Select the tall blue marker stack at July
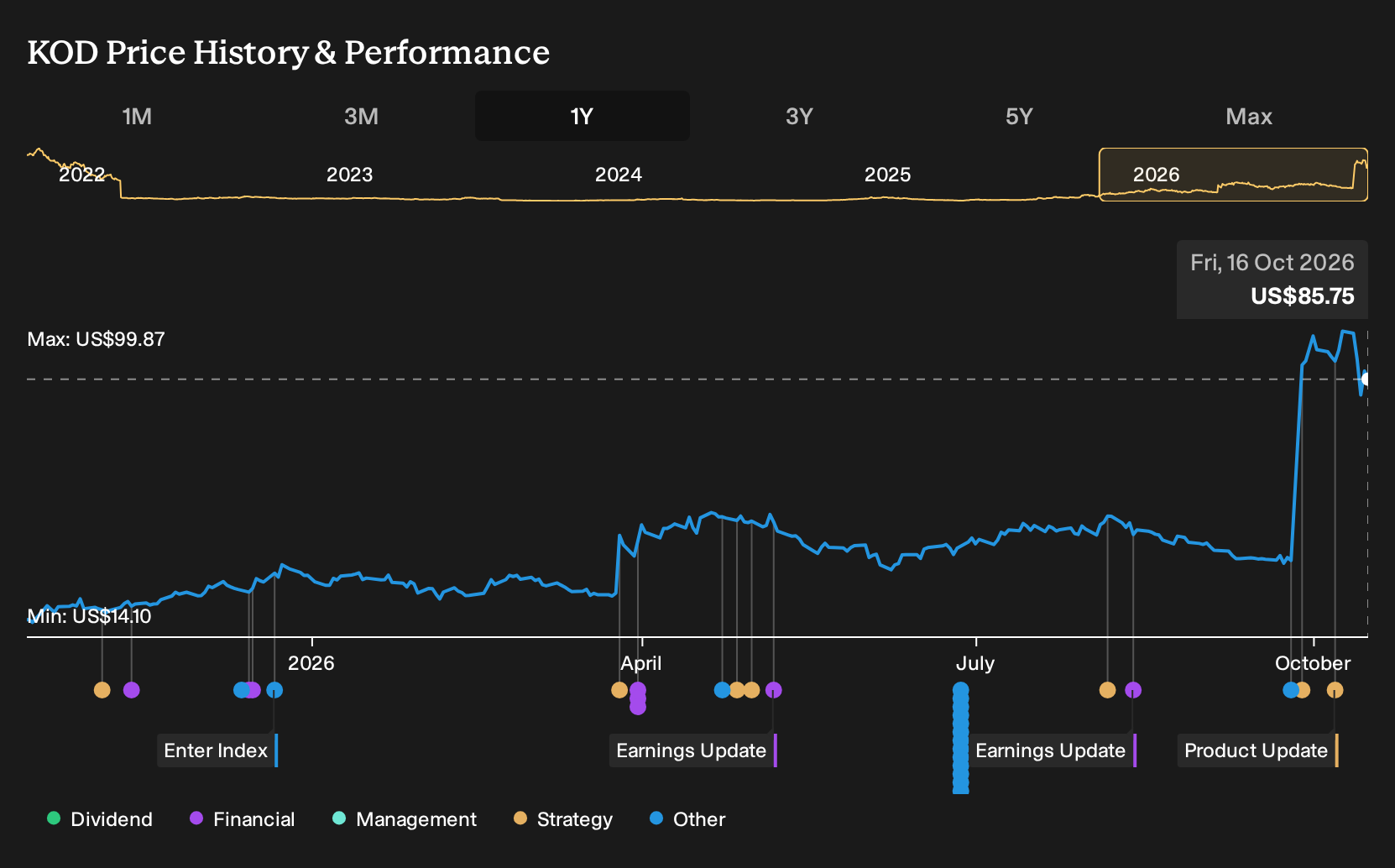1395x868 pixels. click(x=961, y=738)
